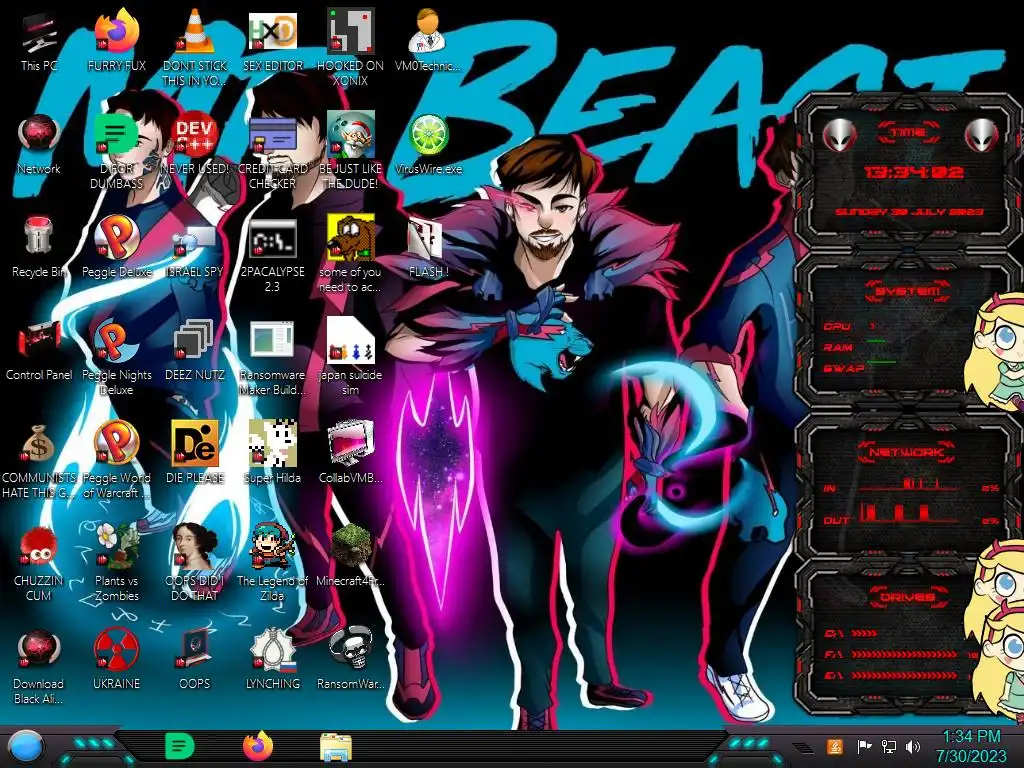Screen dimensions: 1024x768
Task: Select the VLC cone icon labeled DONT STICK
Action: 195,31
